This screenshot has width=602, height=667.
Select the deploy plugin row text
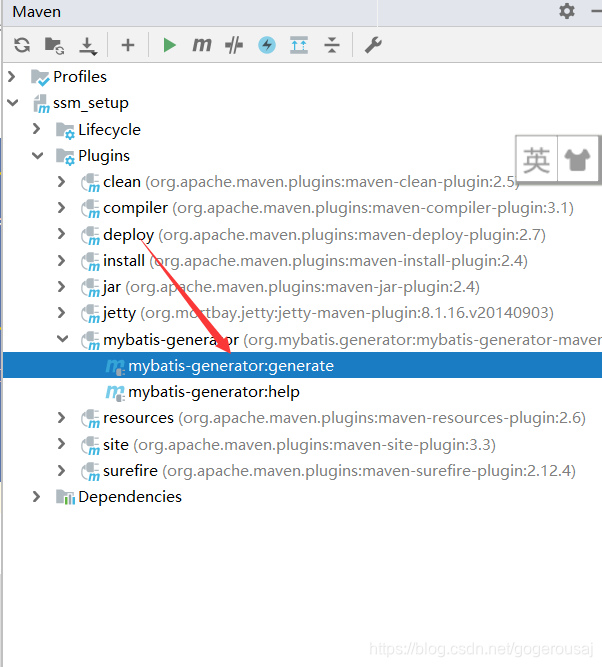[324, 234]
